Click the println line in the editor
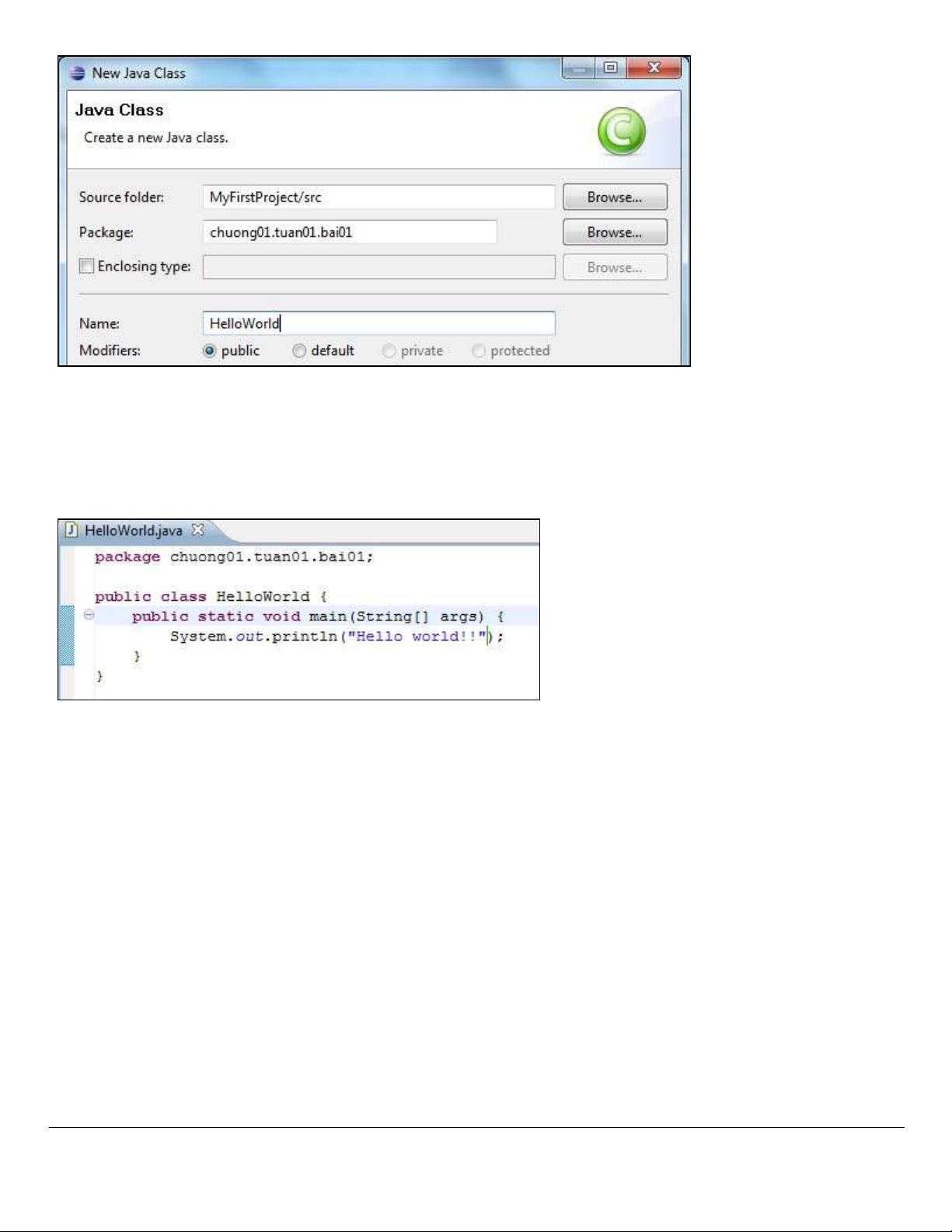The image size is (952, 1232). click(336, 637)
